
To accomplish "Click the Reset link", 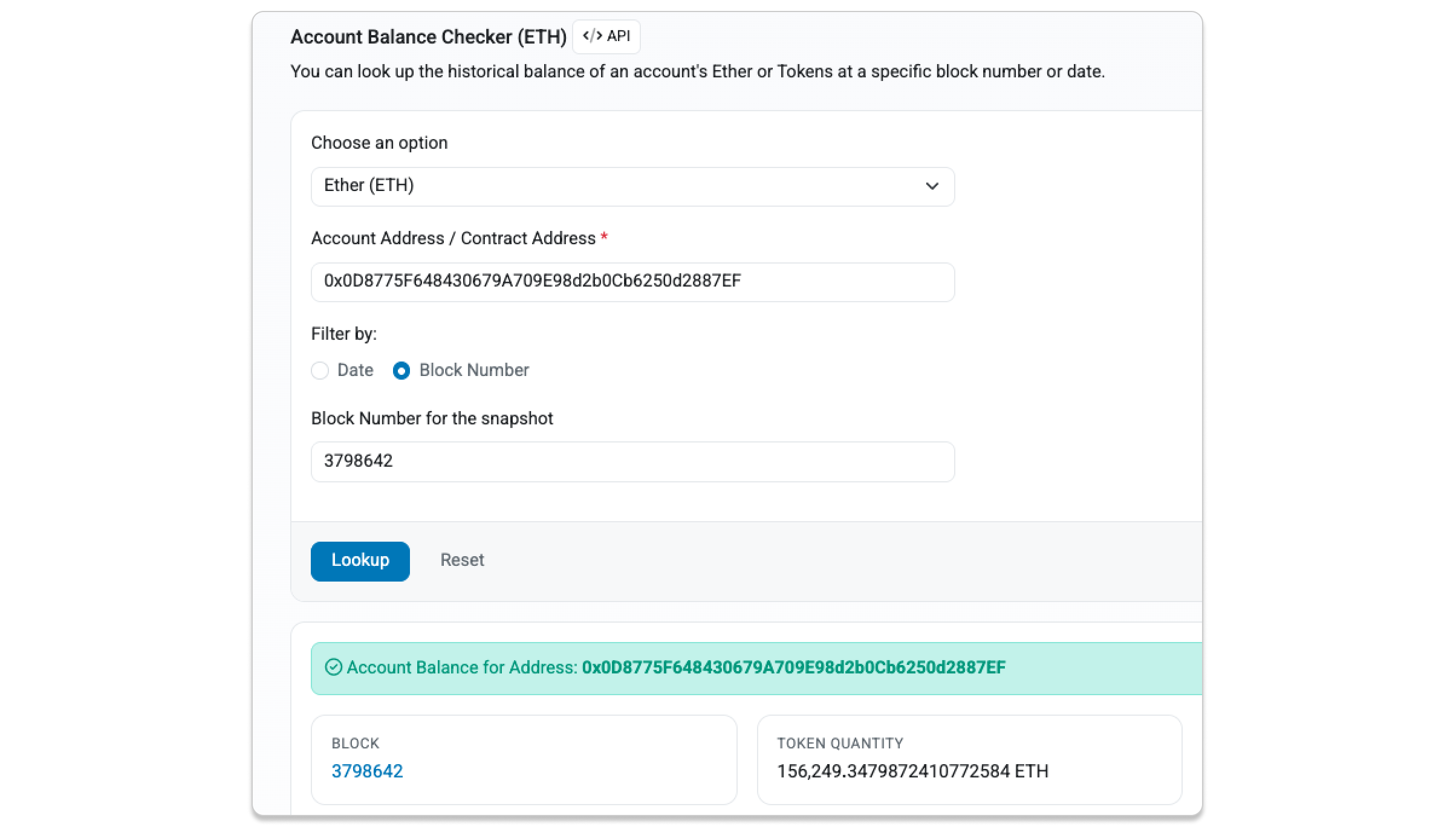I will point(462,560).
